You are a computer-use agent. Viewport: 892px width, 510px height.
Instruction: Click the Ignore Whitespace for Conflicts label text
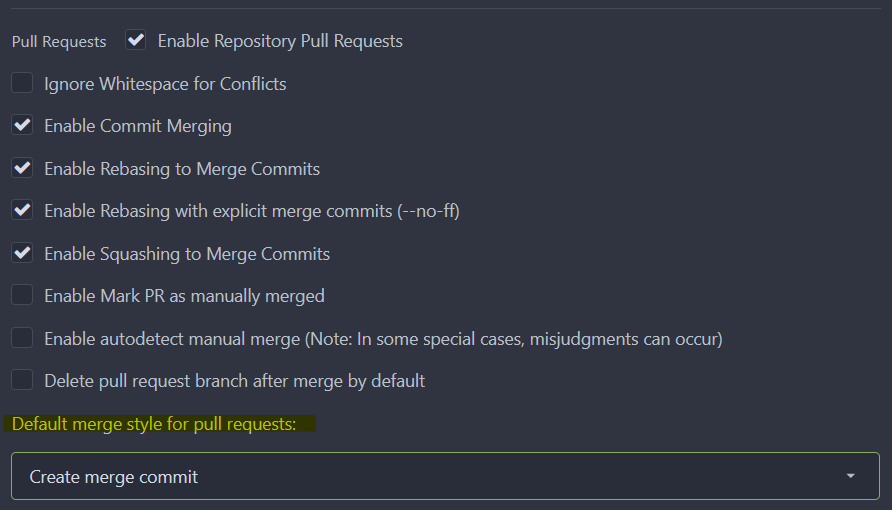(x=165, y=84)
